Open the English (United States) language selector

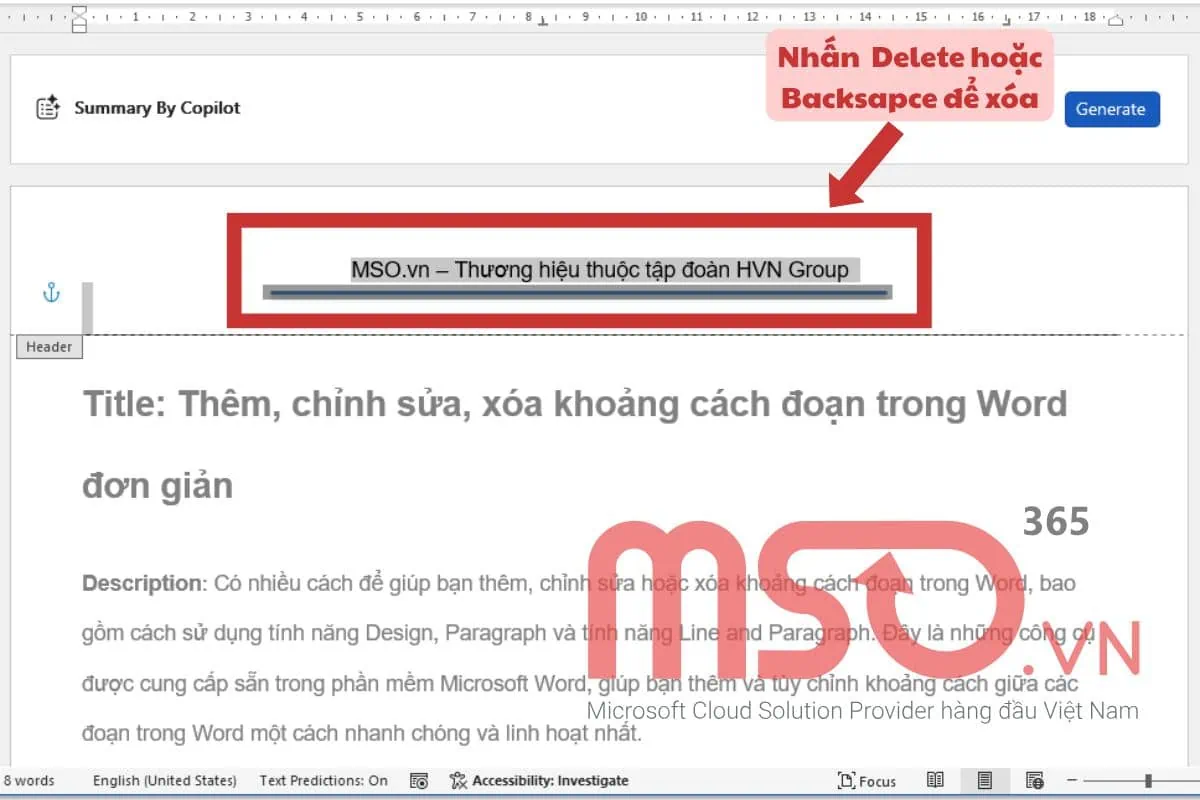(x=165, y=781)
